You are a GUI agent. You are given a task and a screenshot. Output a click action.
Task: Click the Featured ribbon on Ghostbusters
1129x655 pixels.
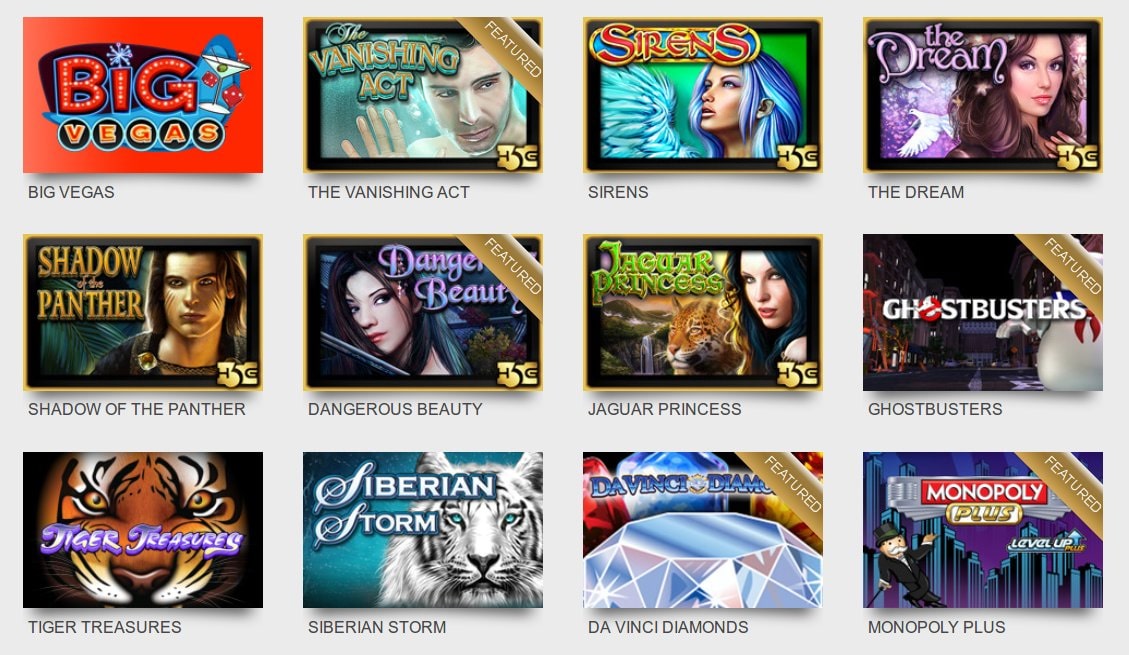point(1071,266)
